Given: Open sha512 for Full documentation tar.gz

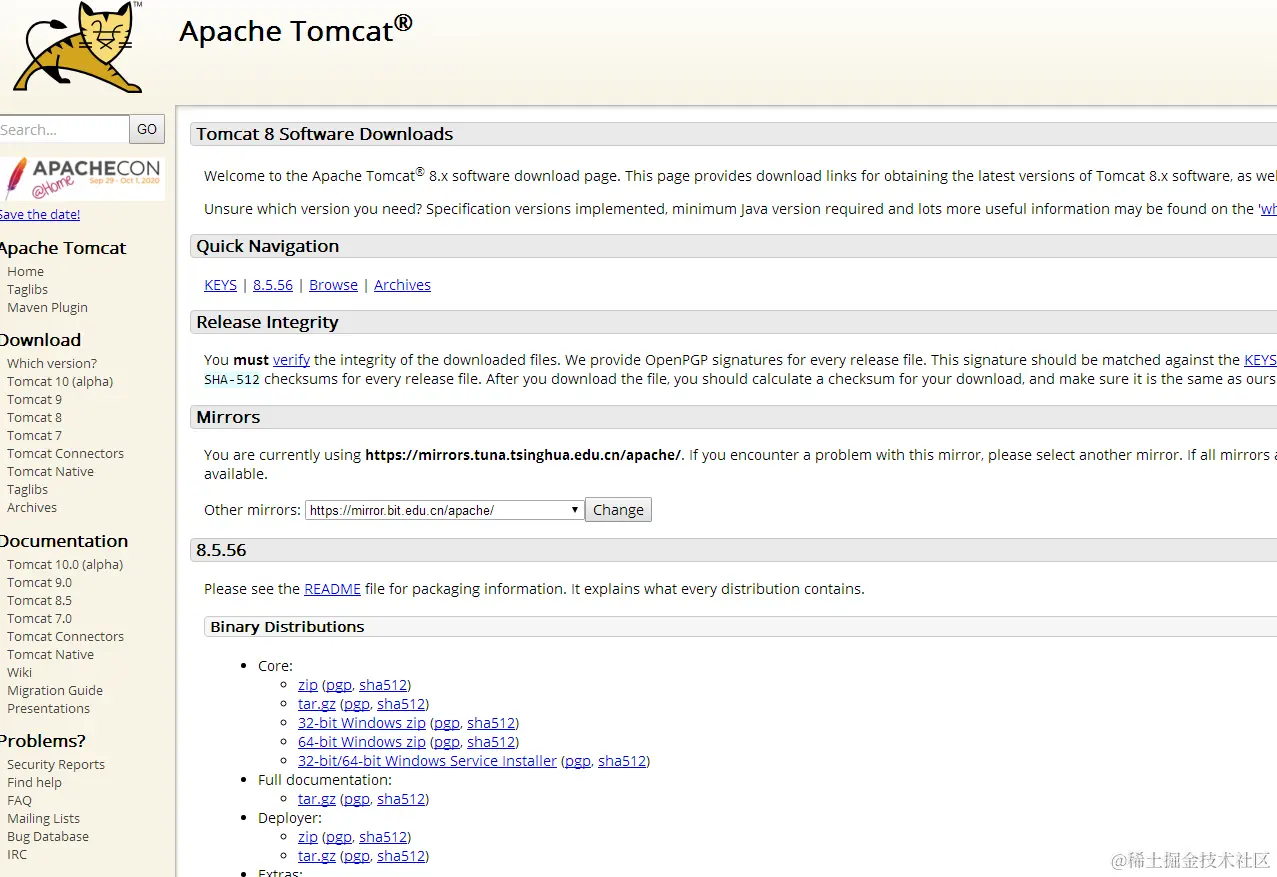Looking at the screenshot, I should point(401,799).
